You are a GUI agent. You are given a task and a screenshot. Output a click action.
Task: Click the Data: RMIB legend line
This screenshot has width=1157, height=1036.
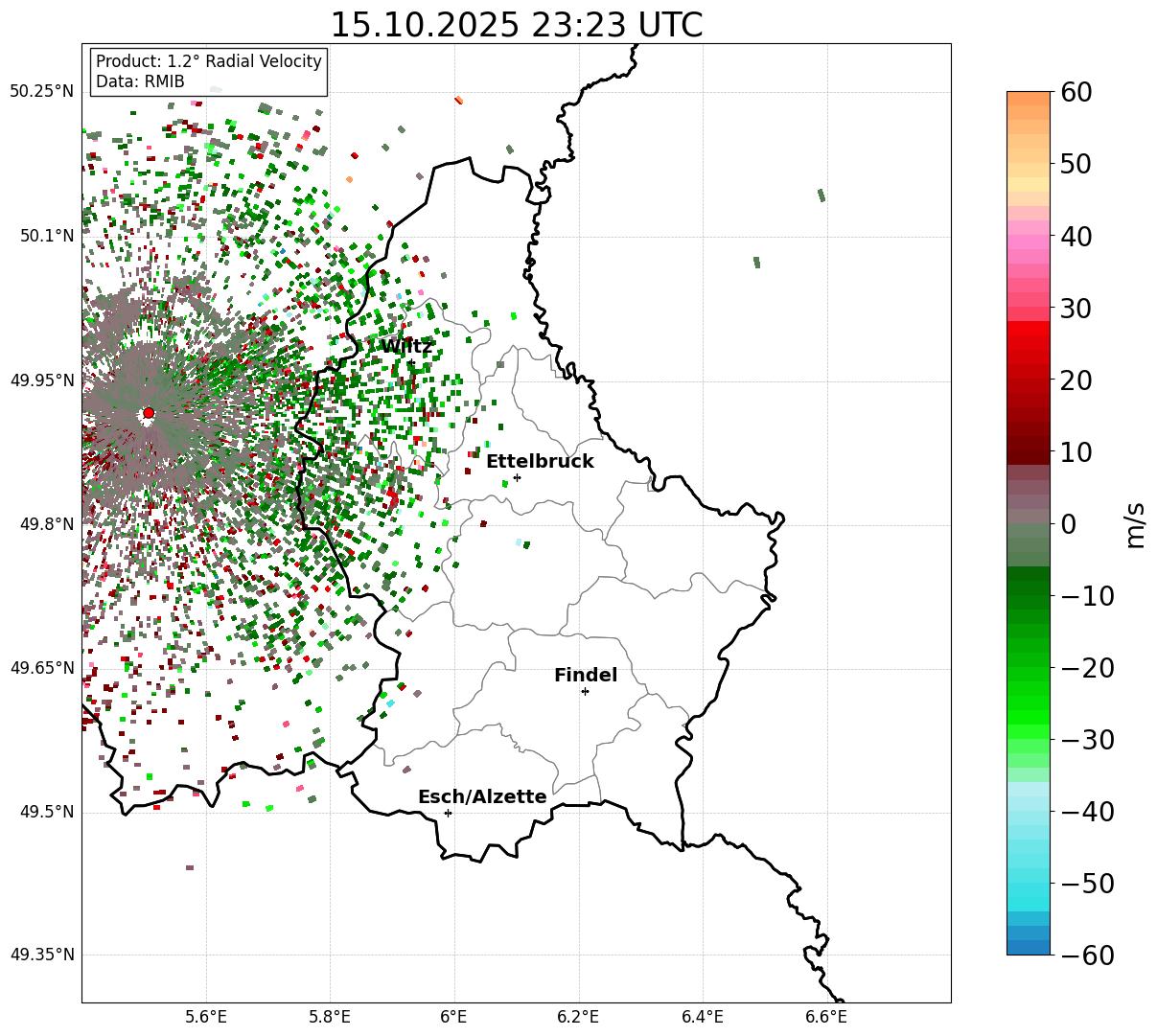pos(140,82)
